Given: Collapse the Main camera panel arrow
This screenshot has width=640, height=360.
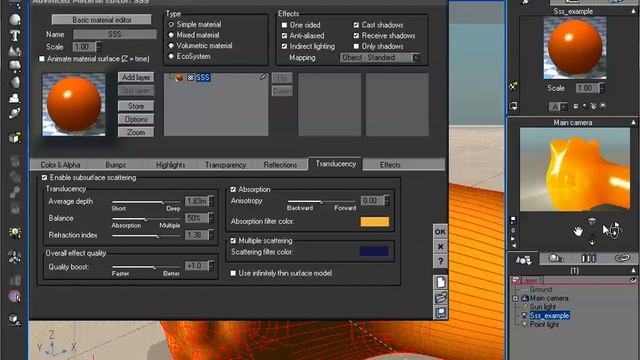Looking at the screenshot, I should (633, 122).
